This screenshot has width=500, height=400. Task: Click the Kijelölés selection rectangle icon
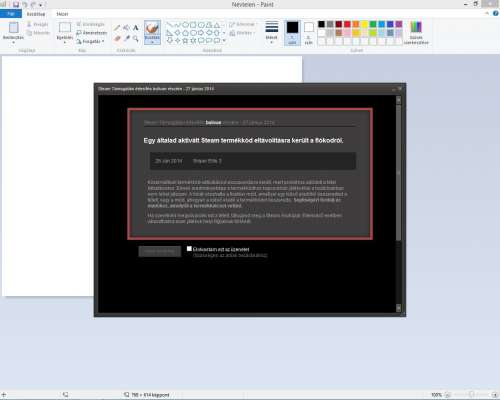[x=65, y=27]
